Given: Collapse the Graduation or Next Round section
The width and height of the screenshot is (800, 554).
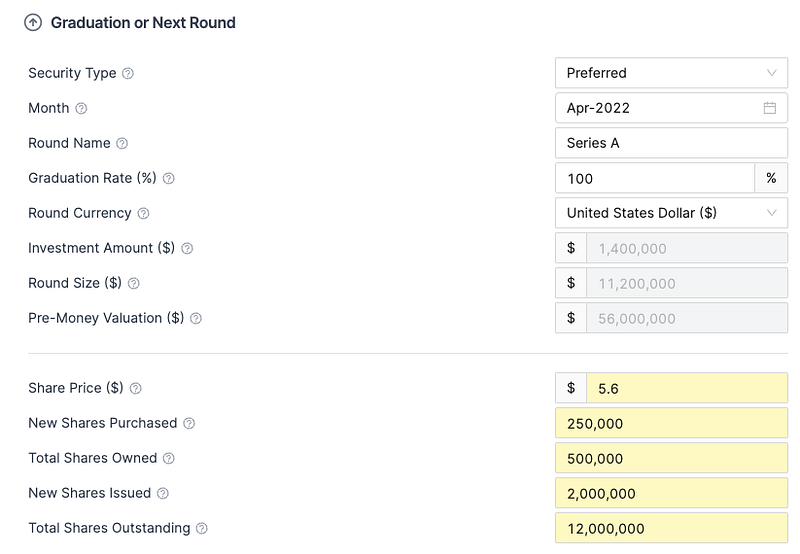Looking at the screenshot, I should pyautogui.click(x=33, y=22).
